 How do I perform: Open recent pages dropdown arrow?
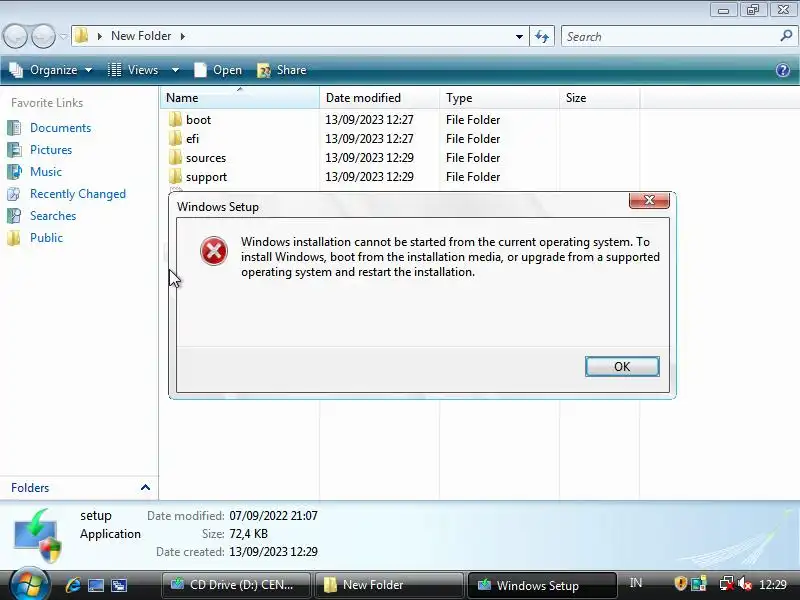tap(63, 36)
